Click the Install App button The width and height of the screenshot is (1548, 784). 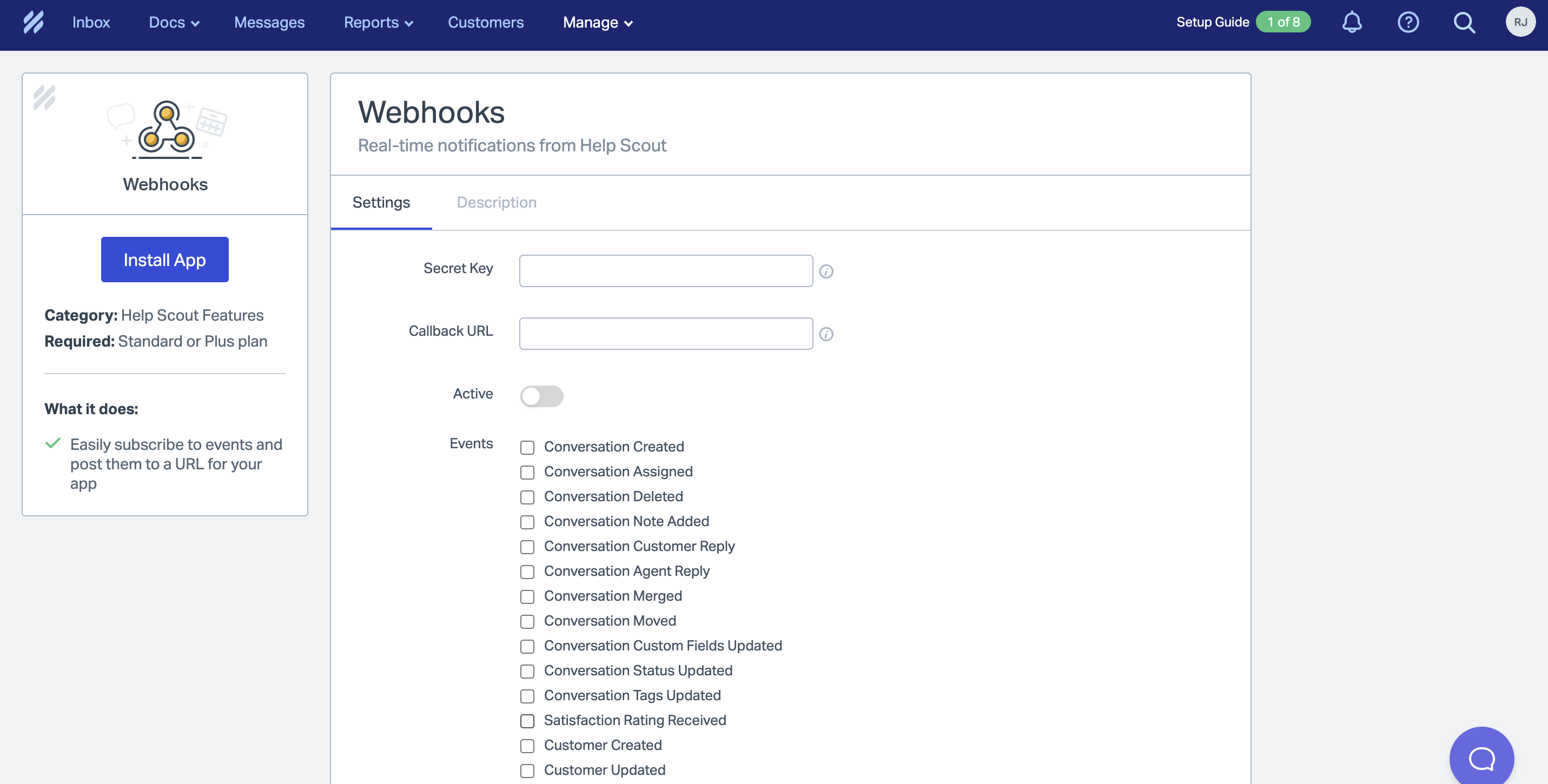pos(164,259)
